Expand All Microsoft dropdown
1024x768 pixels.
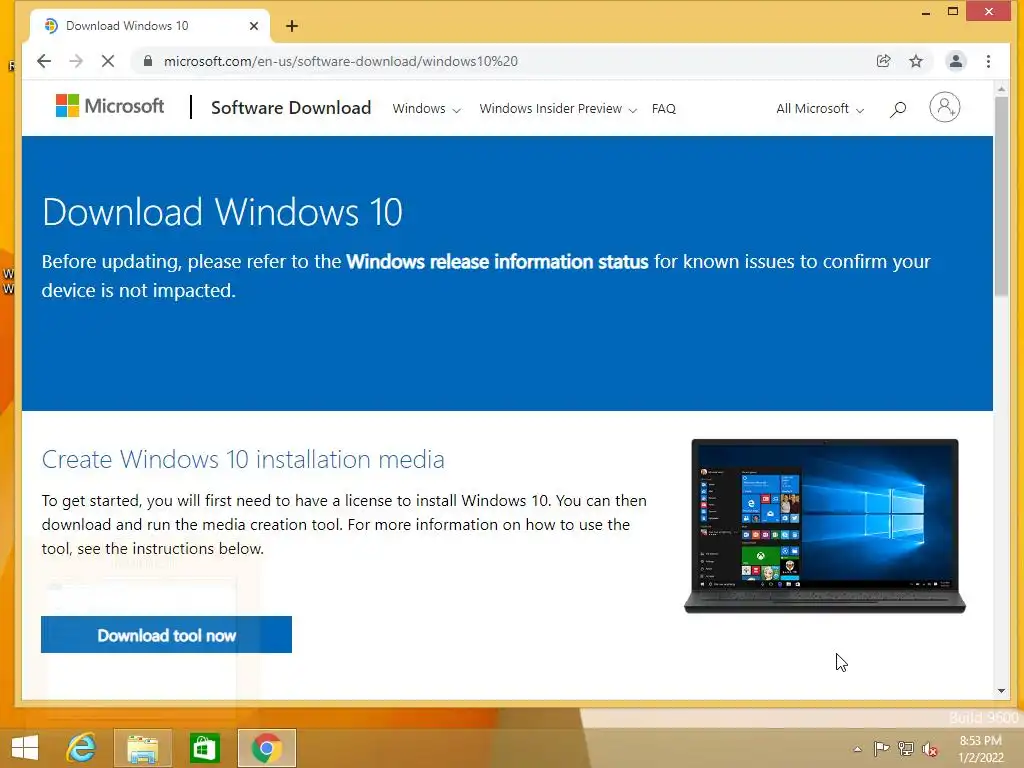pyautogui.click(x=820, y=108)
